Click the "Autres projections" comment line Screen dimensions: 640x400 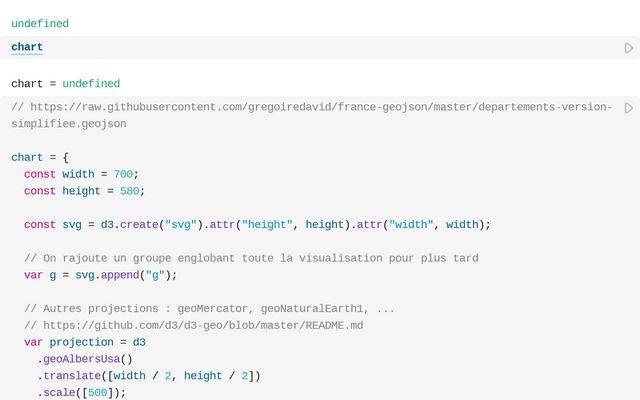click(x=209, y=308)
